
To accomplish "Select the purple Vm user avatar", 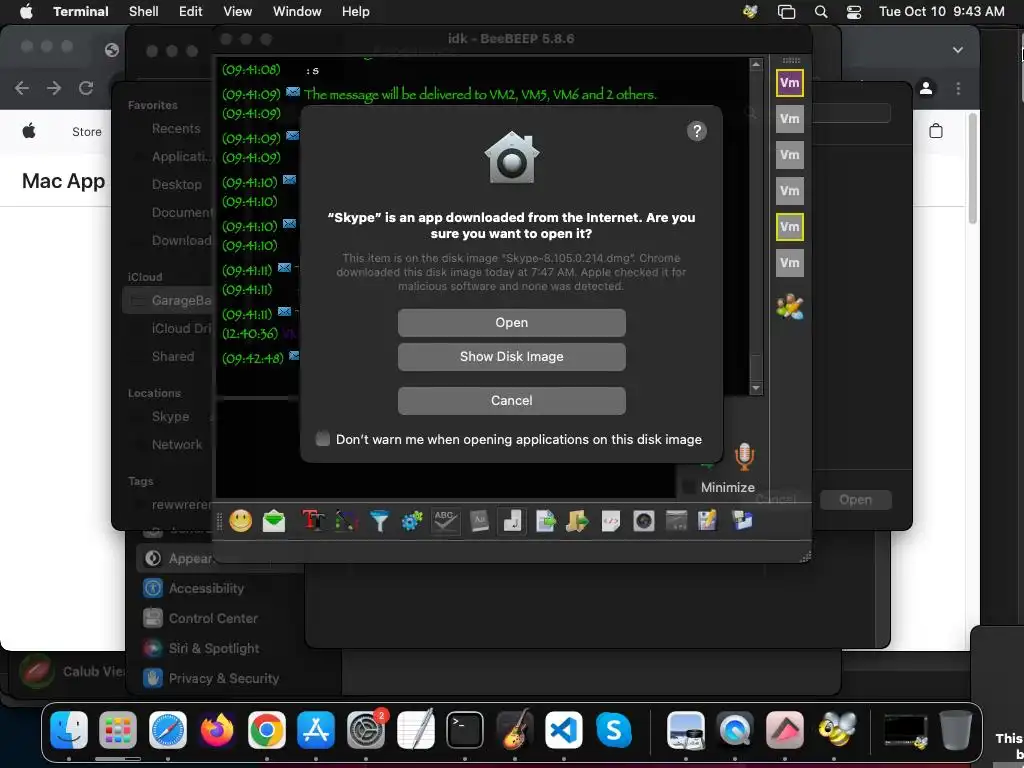I will (790, 83).
